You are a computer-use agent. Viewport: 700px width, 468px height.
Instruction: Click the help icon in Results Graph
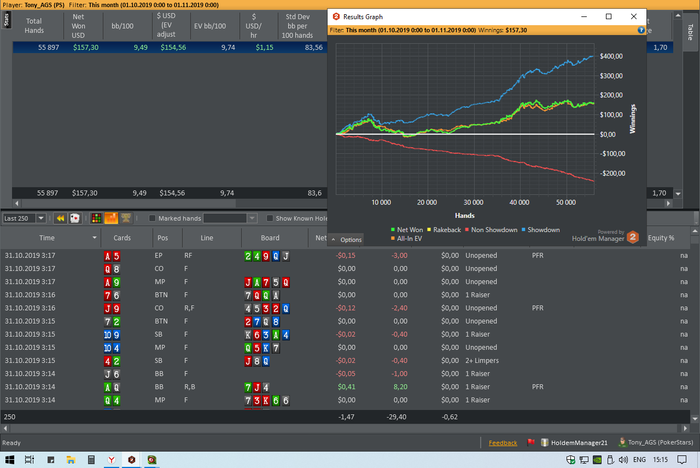coord(641,30)
